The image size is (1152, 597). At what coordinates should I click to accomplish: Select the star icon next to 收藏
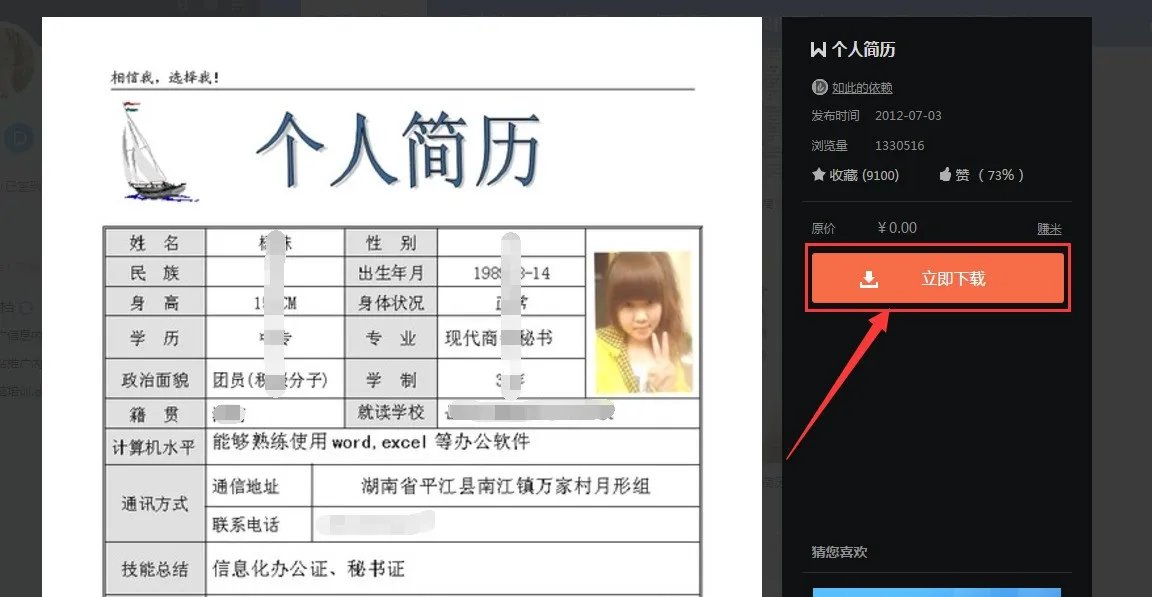818,174
